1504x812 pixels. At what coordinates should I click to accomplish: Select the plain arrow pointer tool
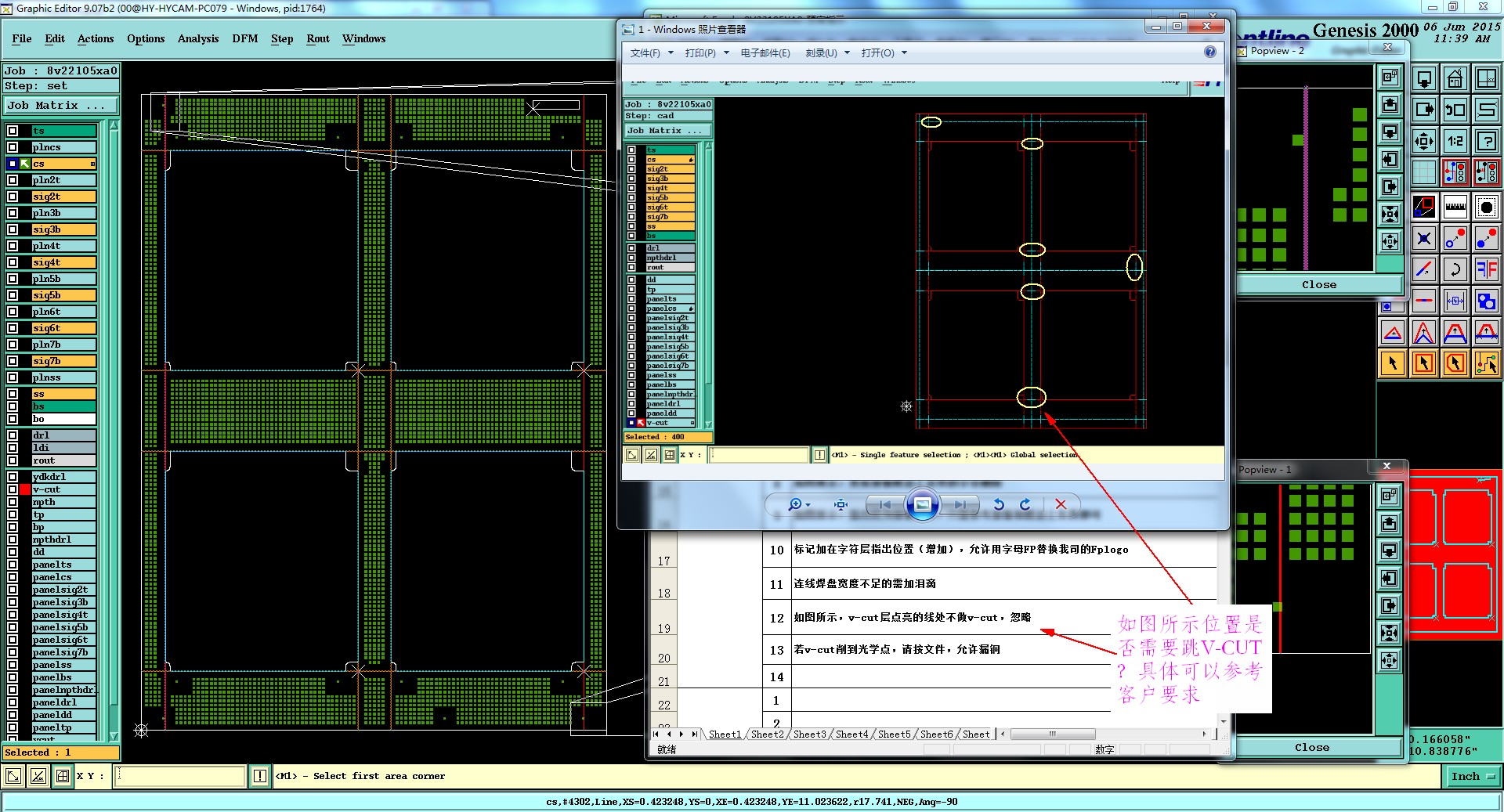click(x=1393, y=363)
